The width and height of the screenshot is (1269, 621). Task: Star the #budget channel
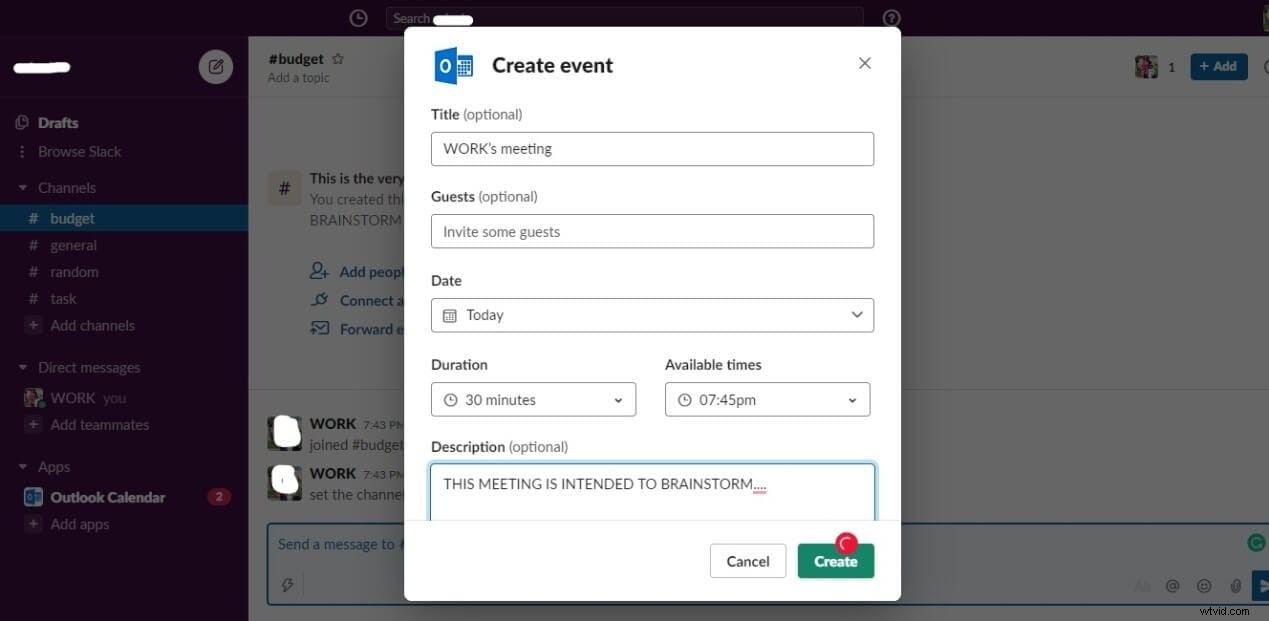coord(337,58)
